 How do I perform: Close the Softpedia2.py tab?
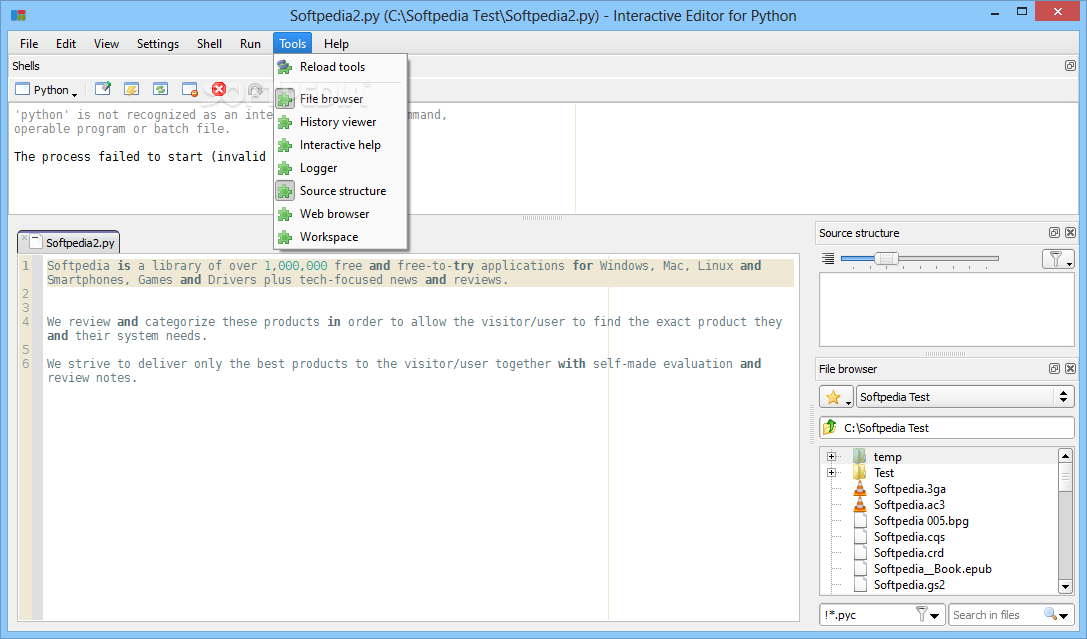[24, 238]
